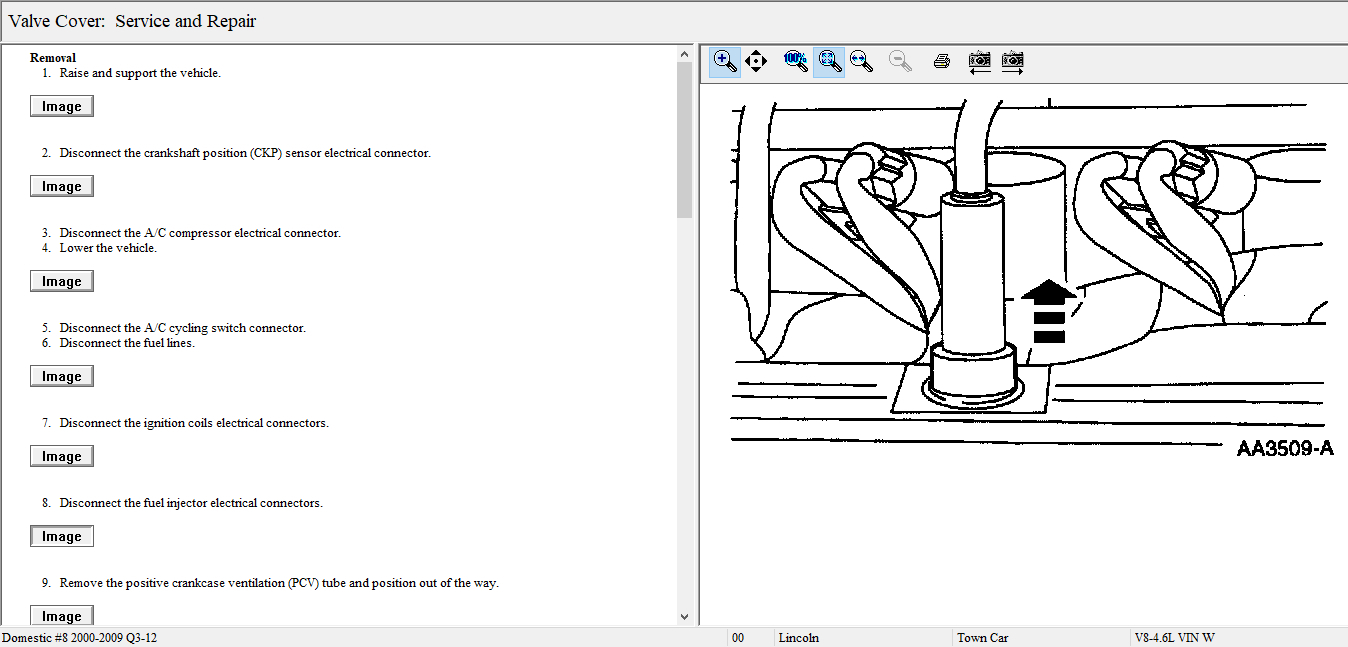Open Image for PCV tube removal step
The height and width of the screenshot is (647, 1348).
pos(62,616)
